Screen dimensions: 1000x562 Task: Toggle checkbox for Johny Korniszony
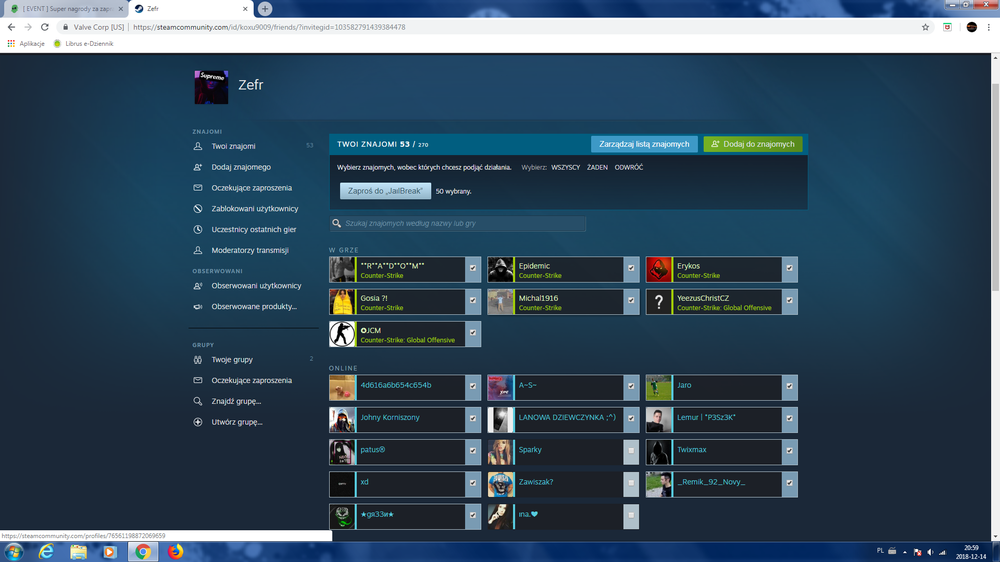pos(473,418)
